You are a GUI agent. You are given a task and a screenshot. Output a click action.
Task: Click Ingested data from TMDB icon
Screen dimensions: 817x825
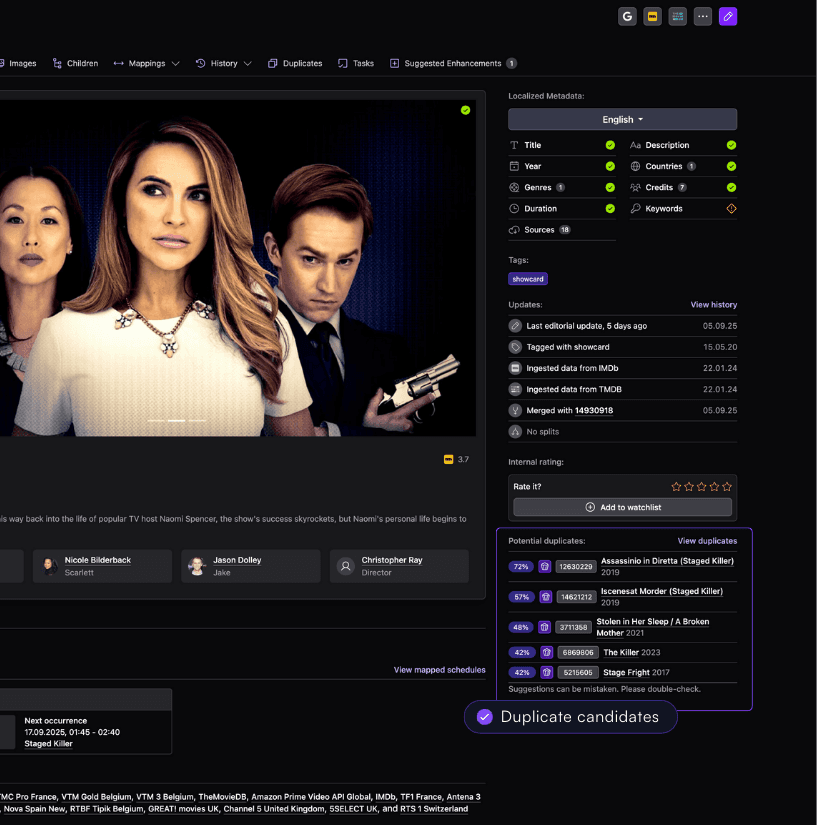click(x=515, y=389)
